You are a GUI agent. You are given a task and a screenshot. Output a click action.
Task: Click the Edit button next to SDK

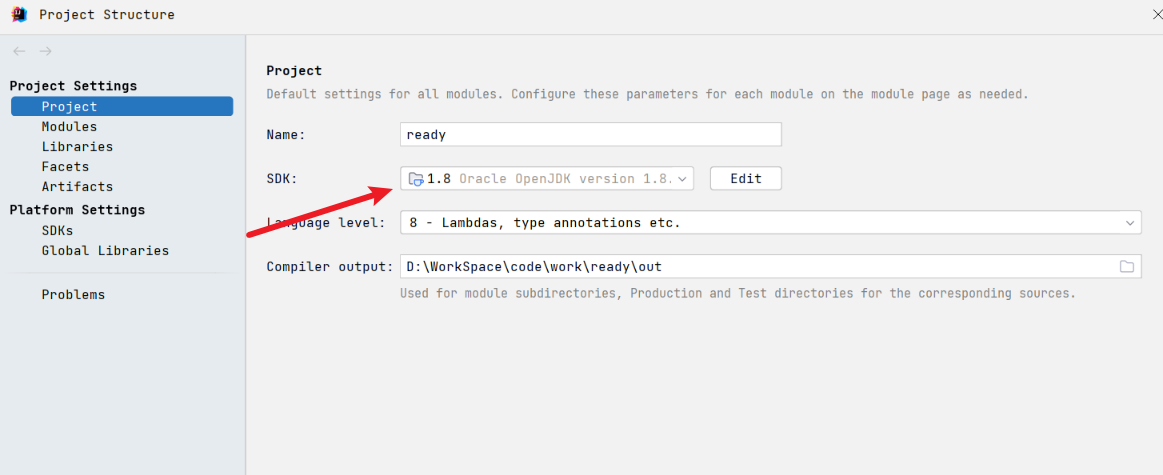(746, 179)
